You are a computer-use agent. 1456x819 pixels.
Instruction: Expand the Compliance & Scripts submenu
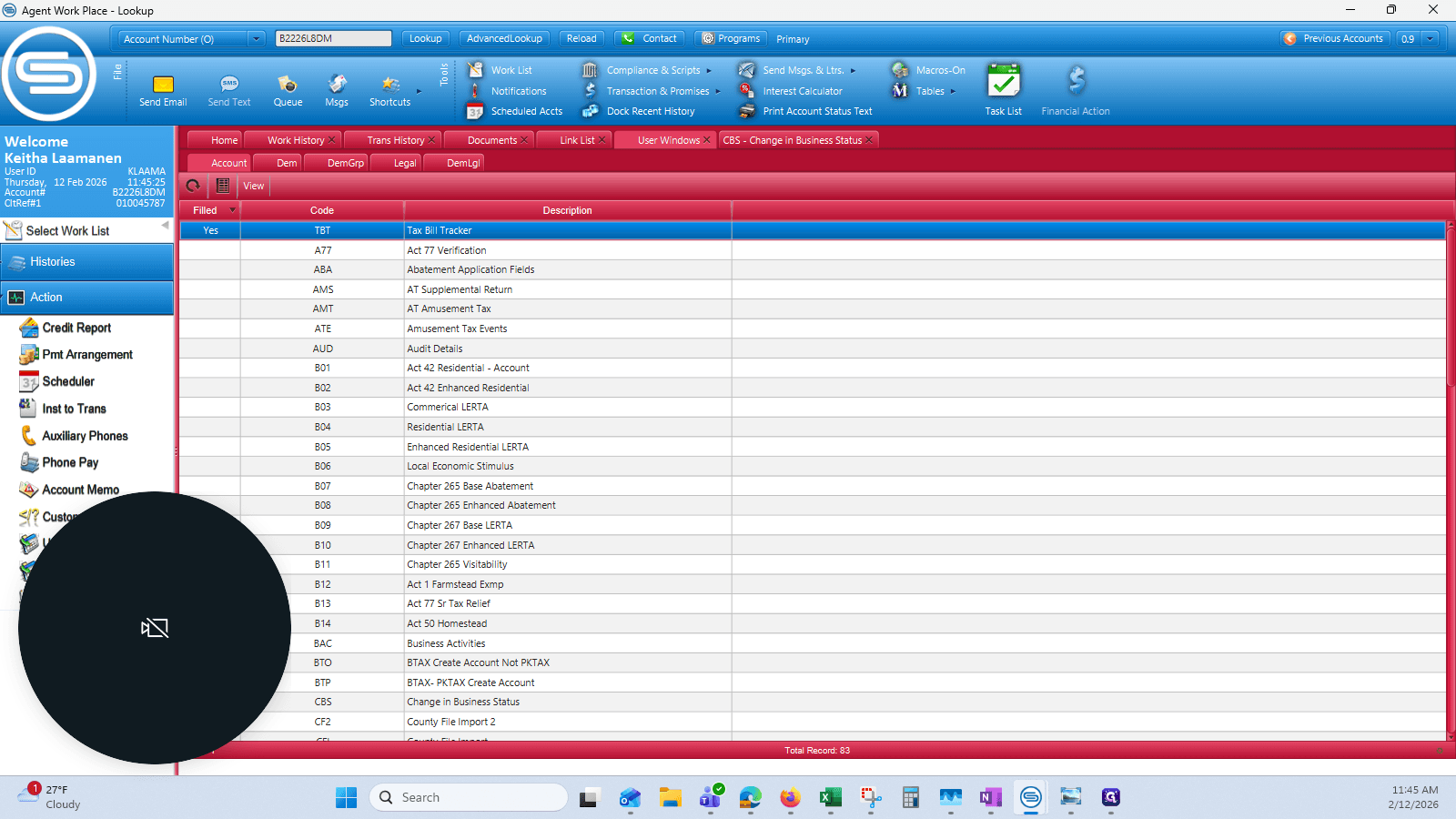pos(709,71)
